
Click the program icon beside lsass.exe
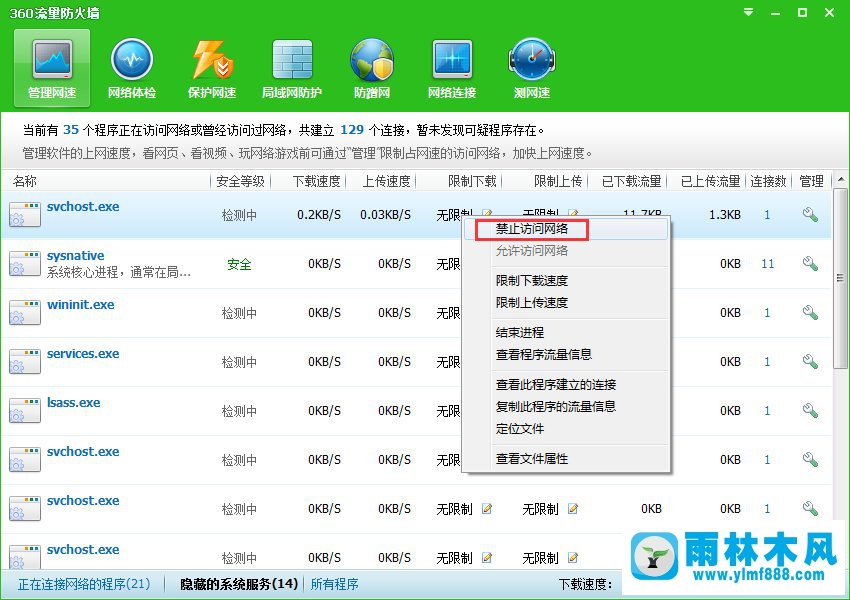(25, 410)
